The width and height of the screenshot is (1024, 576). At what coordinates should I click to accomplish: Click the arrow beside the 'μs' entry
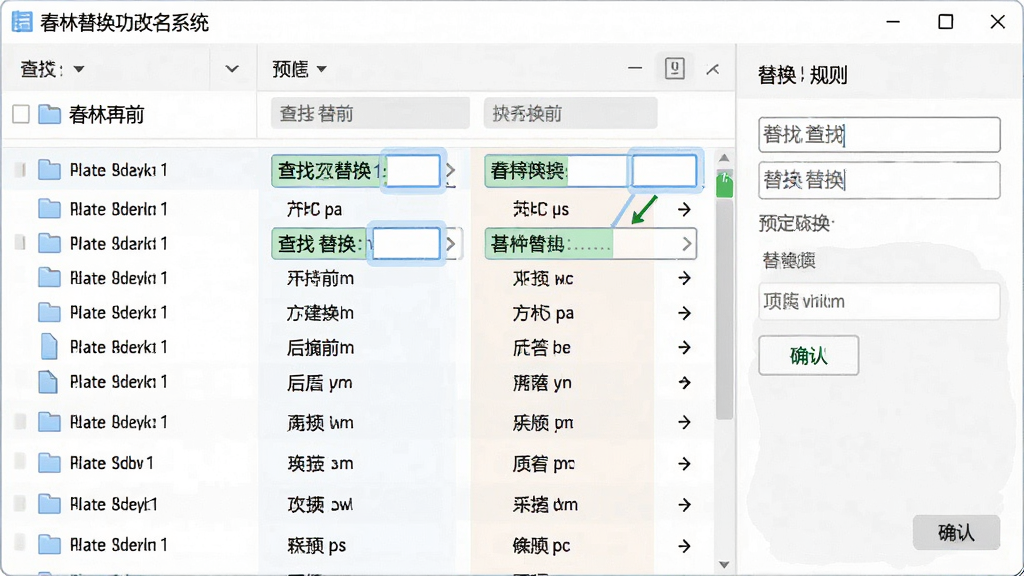point(684,210)
